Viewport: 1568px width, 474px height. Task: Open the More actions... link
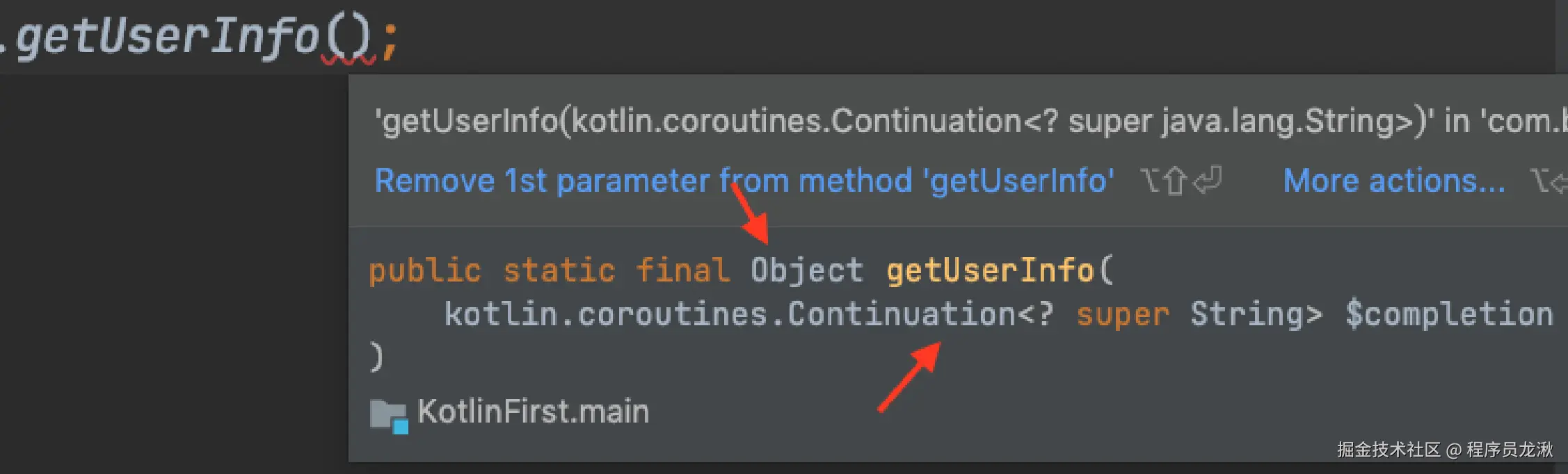click(x=1393, y=181)
